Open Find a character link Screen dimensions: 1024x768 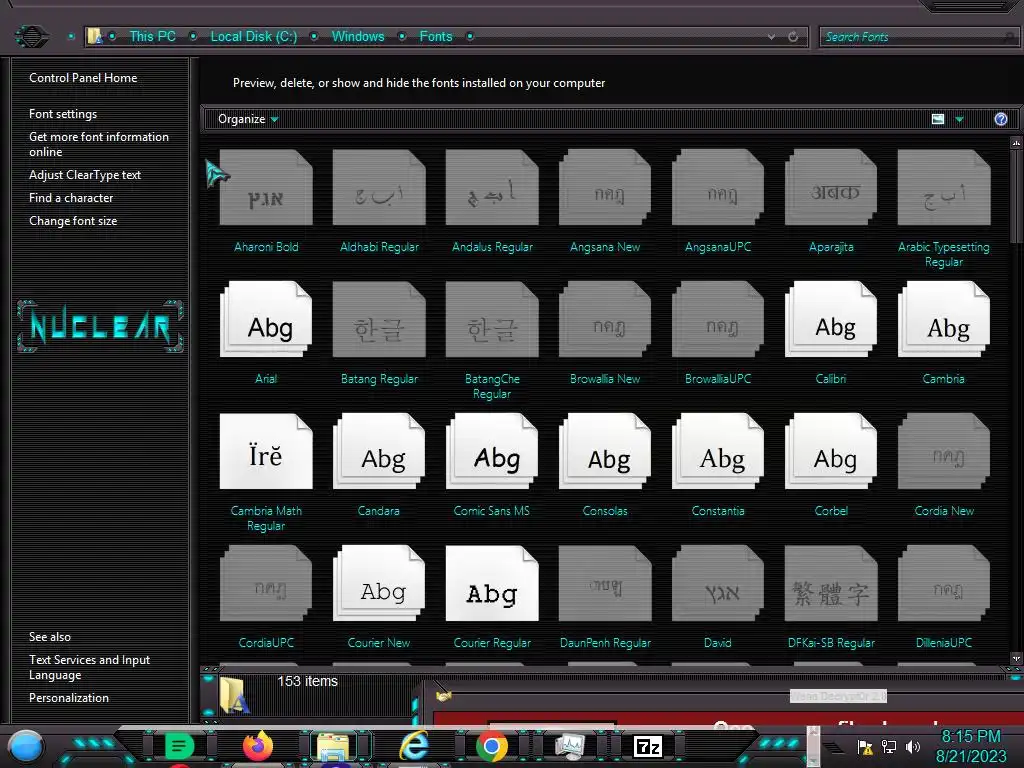(x=71, y=198)
